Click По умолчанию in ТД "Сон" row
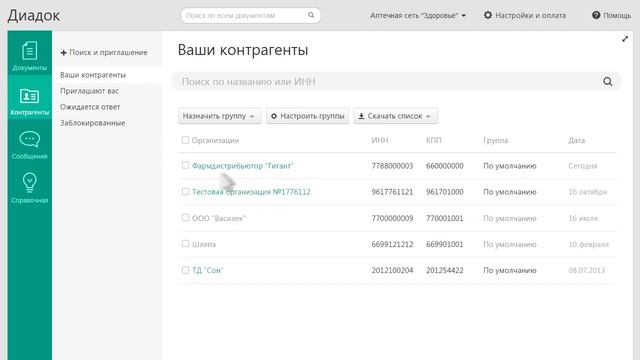Image resolution: width=640 pixels, height=360 pixels. pos(510,270)
